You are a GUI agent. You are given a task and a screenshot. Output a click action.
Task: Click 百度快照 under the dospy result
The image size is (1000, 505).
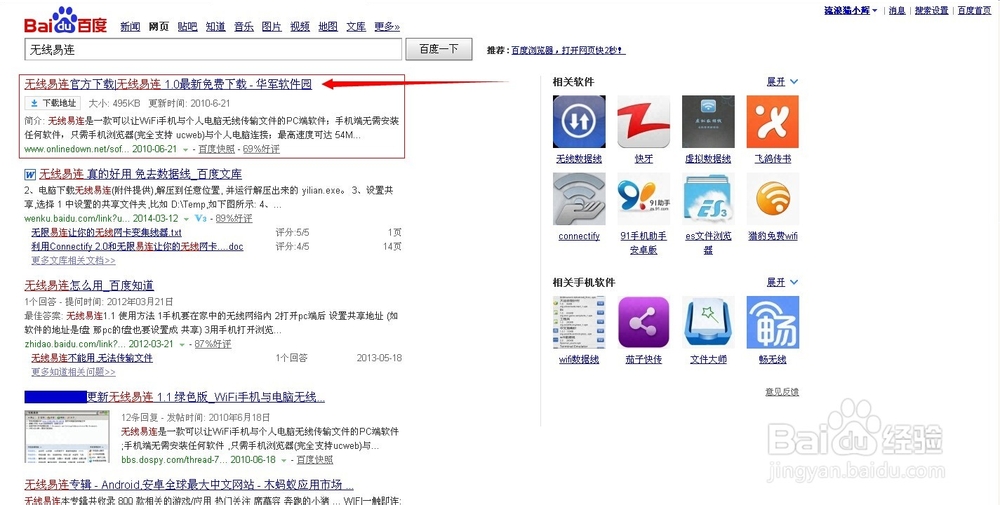315,460
